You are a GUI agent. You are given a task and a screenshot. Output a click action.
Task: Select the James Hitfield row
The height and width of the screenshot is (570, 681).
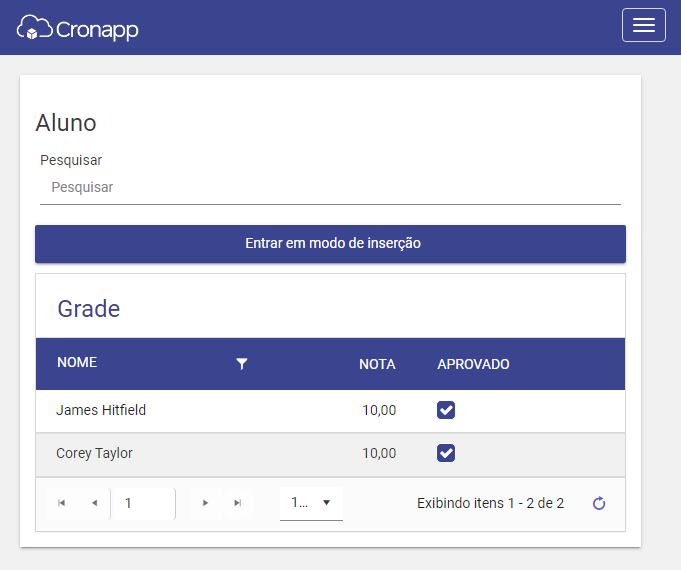(331, 411)
